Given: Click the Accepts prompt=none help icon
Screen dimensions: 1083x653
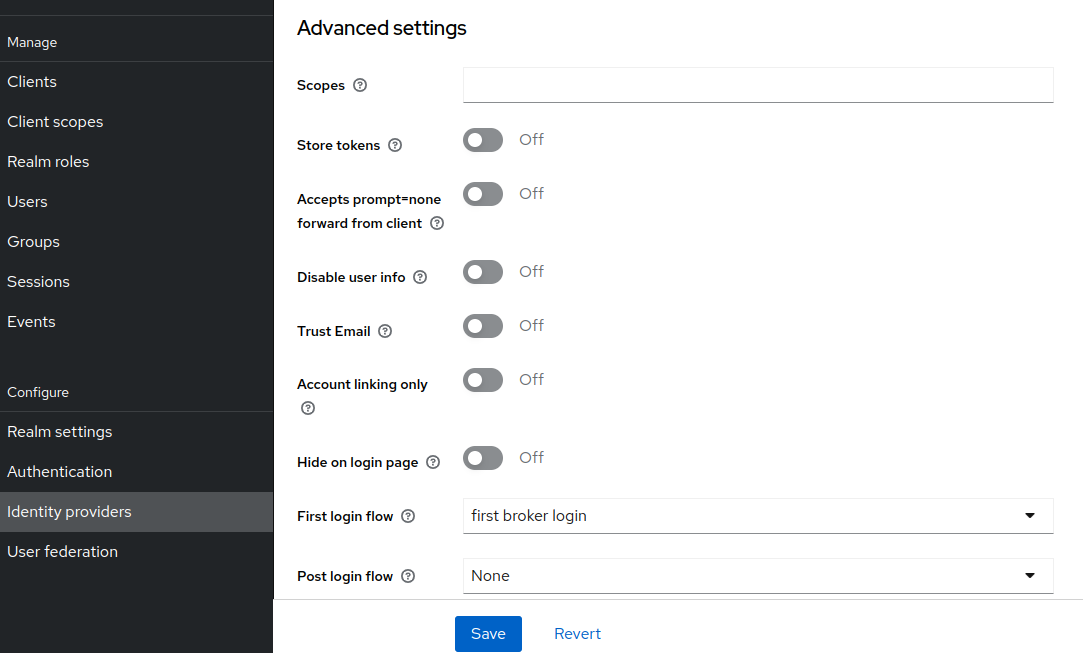Looking at the screenshot, I should [x=437, y=223].
